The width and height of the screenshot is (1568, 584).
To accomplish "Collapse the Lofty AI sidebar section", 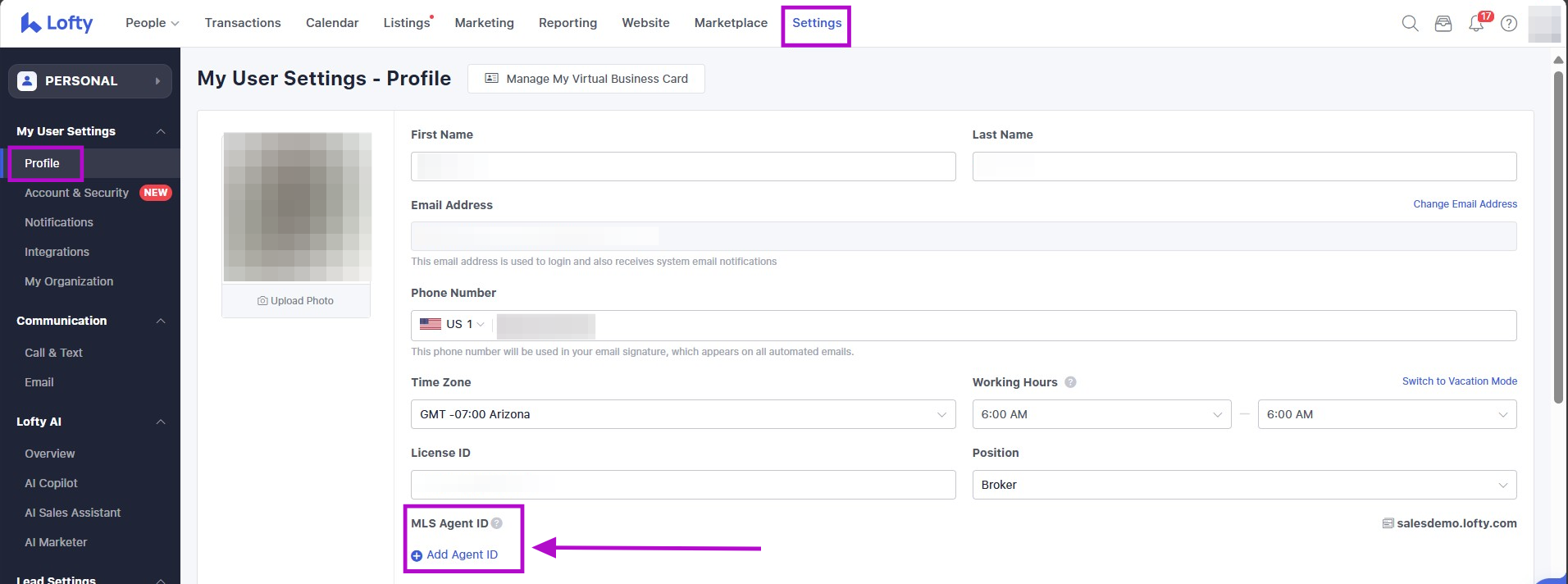I will tap(161, 422).
